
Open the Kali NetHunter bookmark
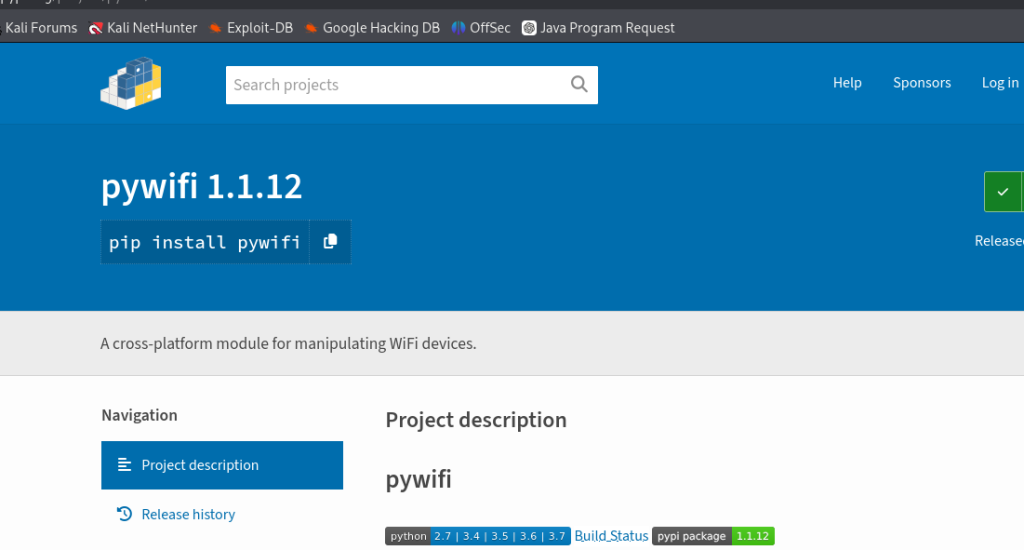coord(143,28)
